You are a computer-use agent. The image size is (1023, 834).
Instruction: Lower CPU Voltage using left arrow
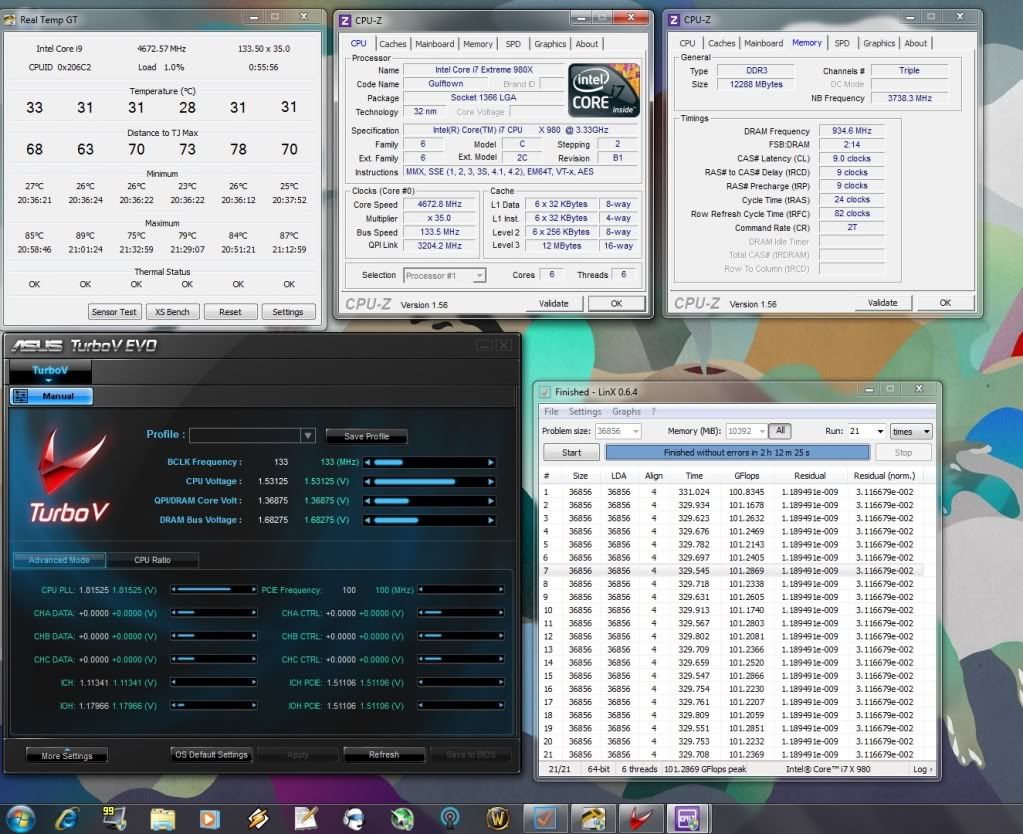click(367, 482)
